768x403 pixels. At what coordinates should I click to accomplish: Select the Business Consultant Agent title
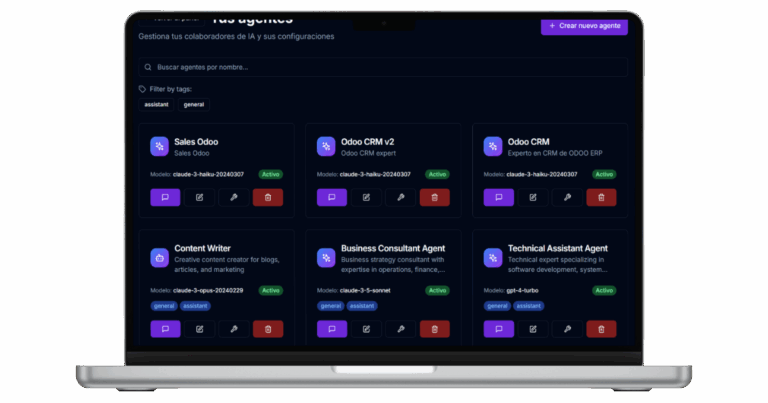coord(393,248)
